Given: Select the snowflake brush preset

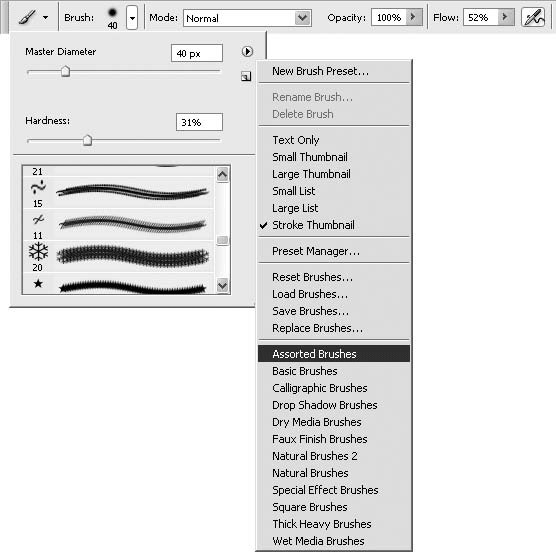Looking at the screenshot, I should point(118,256).
